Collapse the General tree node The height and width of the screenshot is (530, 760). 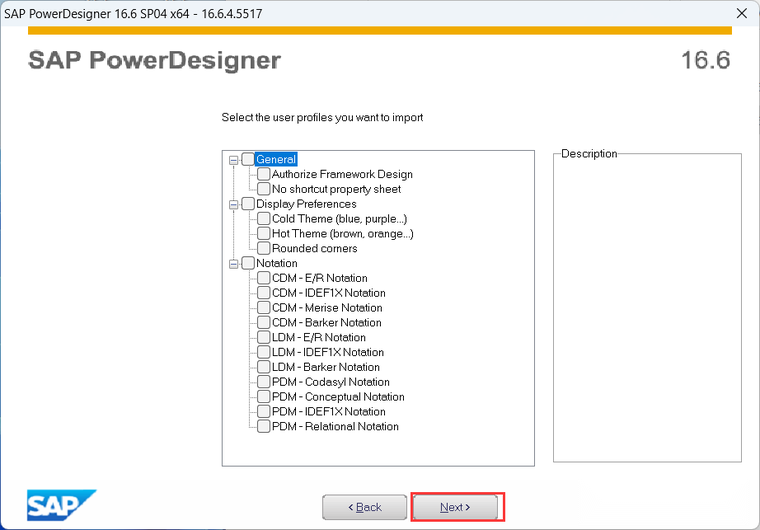point(234,160)
